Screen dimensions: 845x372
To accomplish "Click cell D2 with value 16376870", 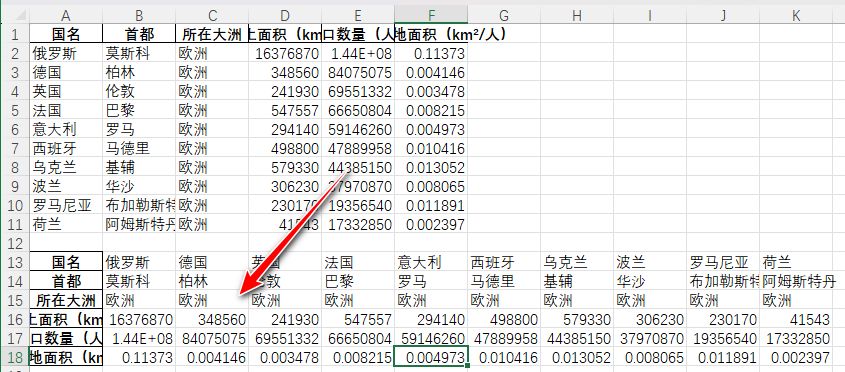I will click(x=285, y=53).
